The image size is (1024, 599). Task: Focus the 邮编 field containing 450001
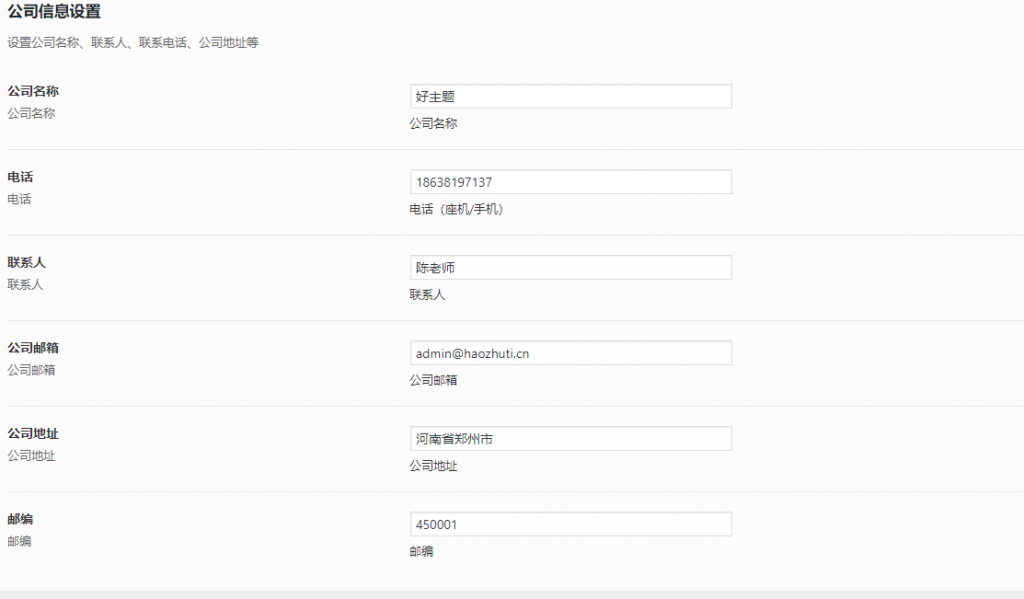(x=571, y=525)
